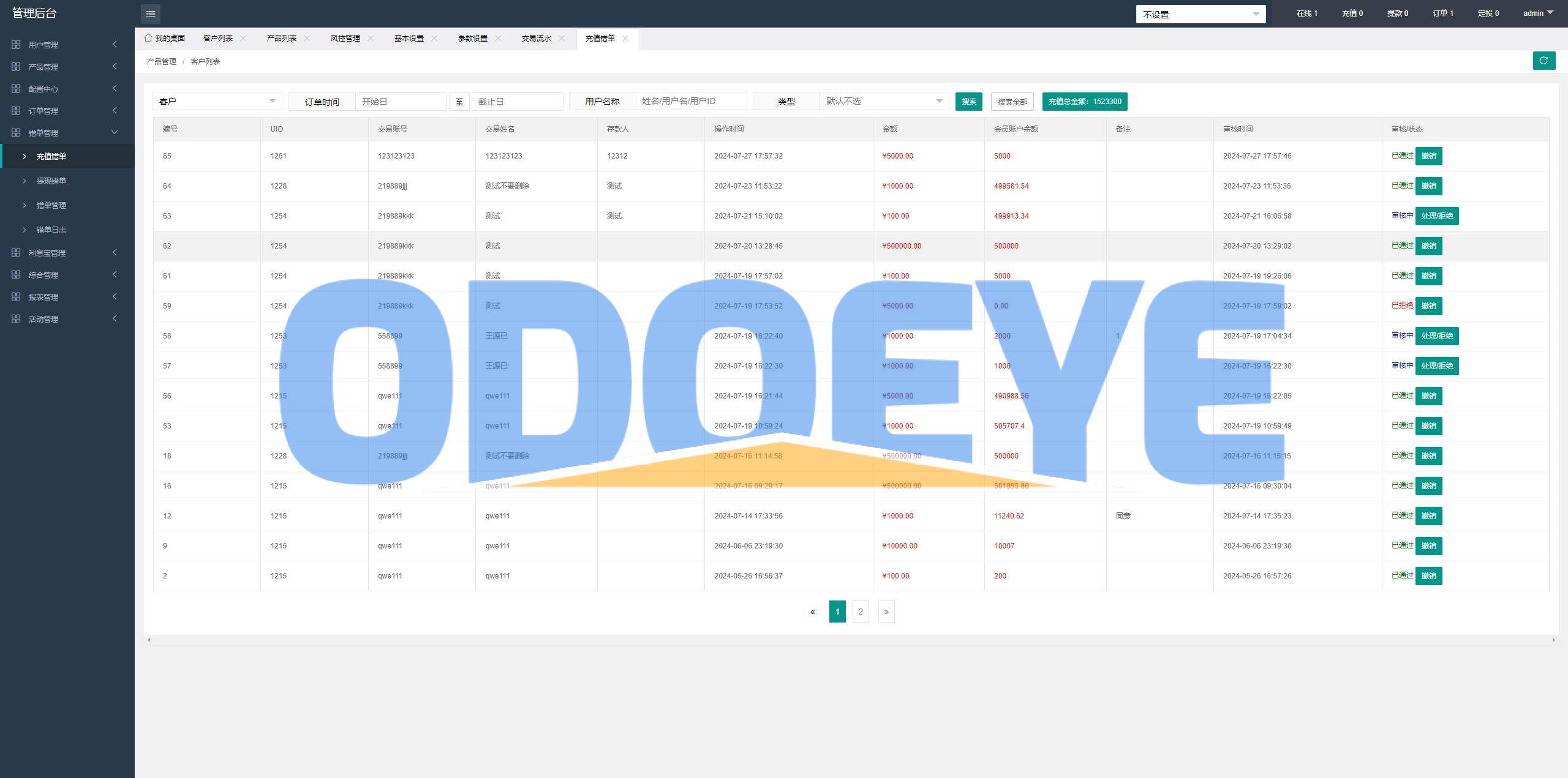
Task: Click 撤销 for record 2
Action: [x=1428, y=576]
